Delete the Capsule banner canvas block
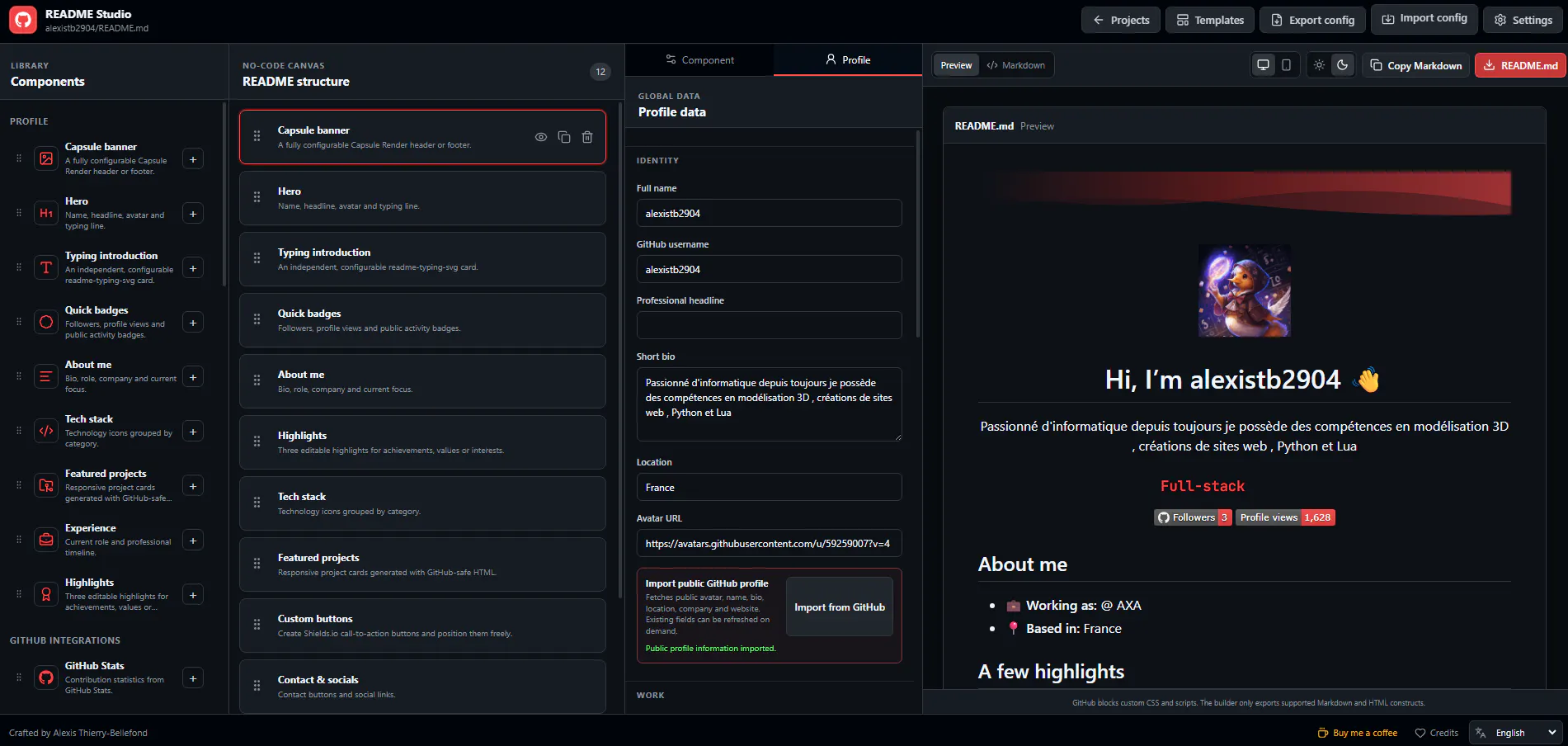The image size is (1568, 746). 587,137
